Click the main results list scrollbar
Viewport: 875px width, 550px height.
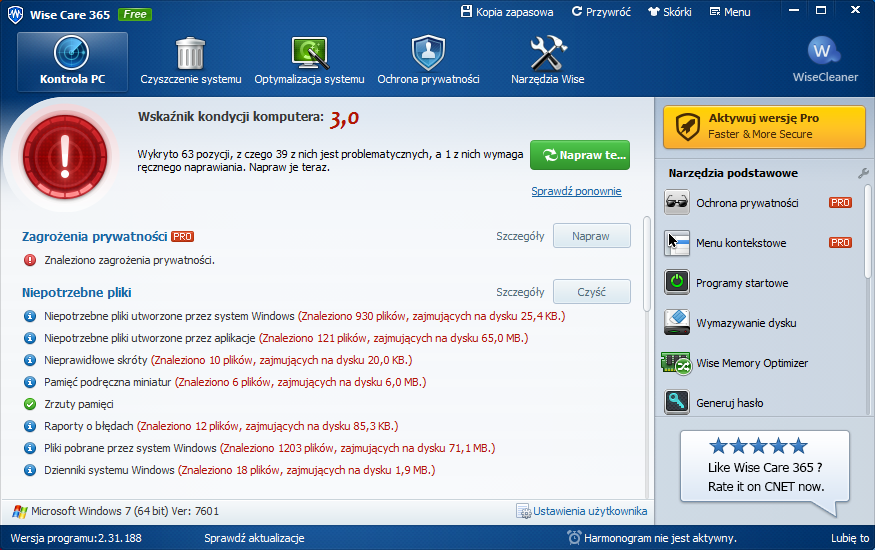(647, 263)
